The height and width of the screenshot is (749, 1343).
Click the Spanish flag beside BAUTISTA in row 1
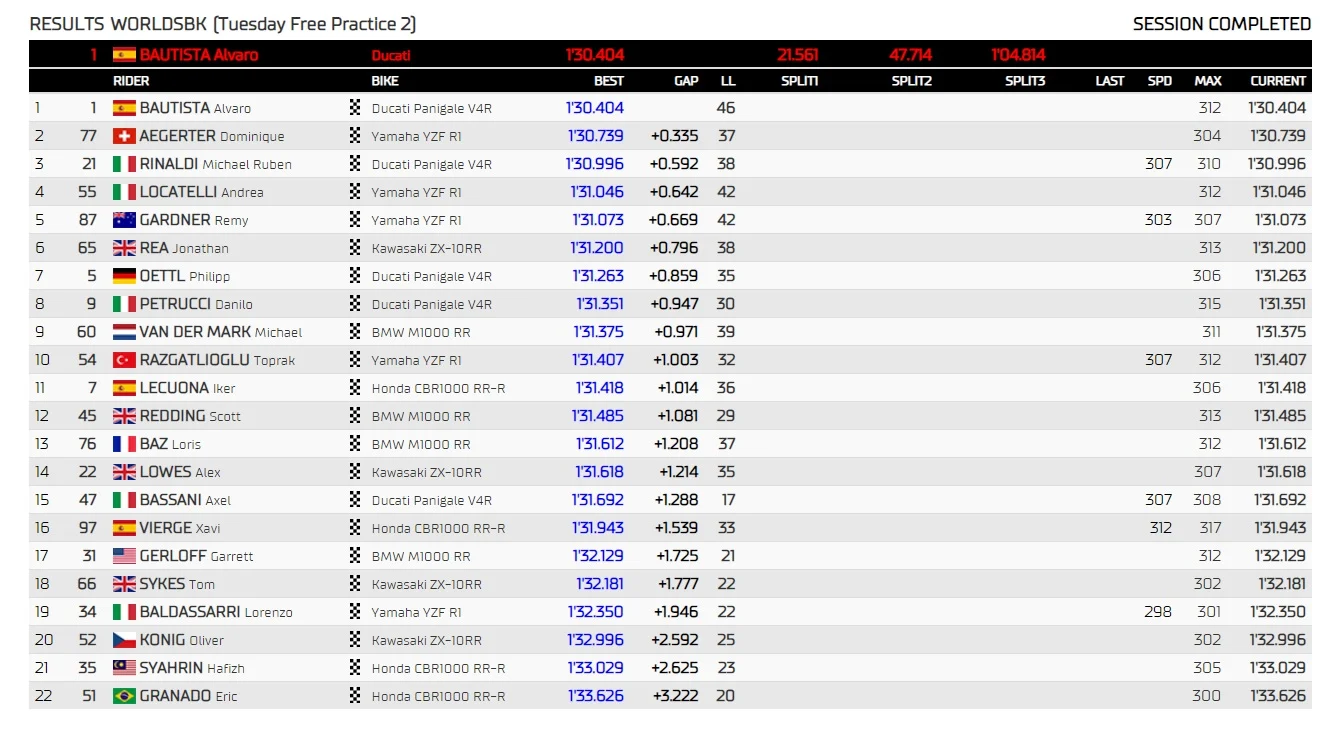pos(124,108)
